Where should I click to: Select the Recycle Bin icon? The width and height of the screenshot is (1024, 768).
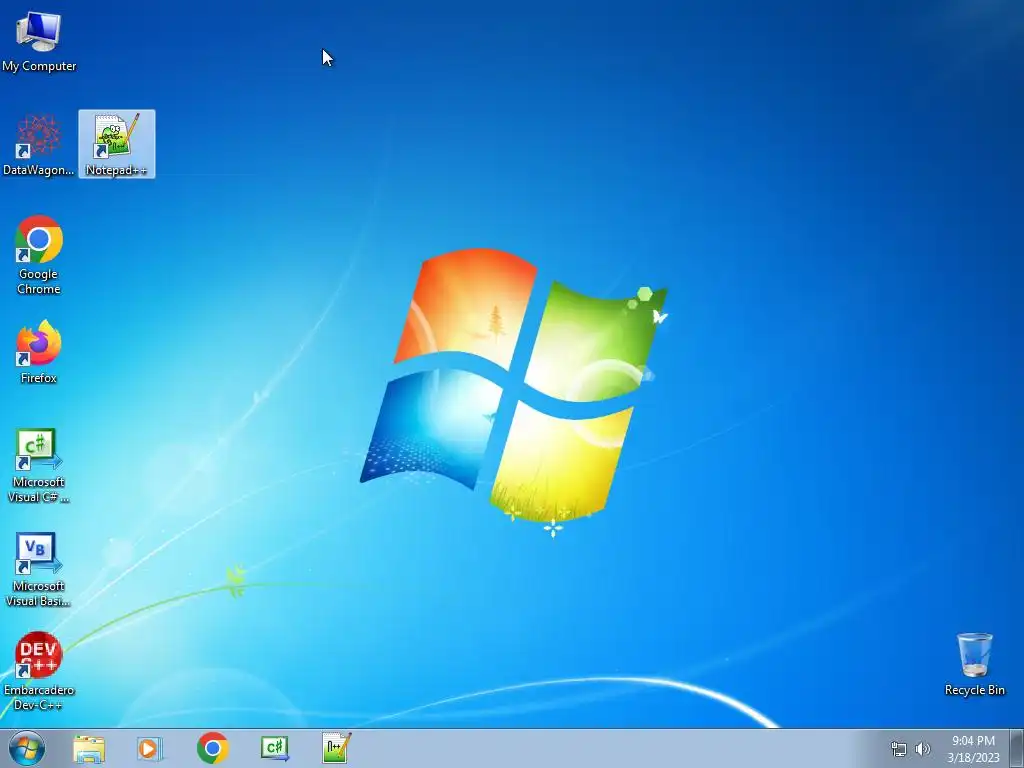[x=974, y=664]
